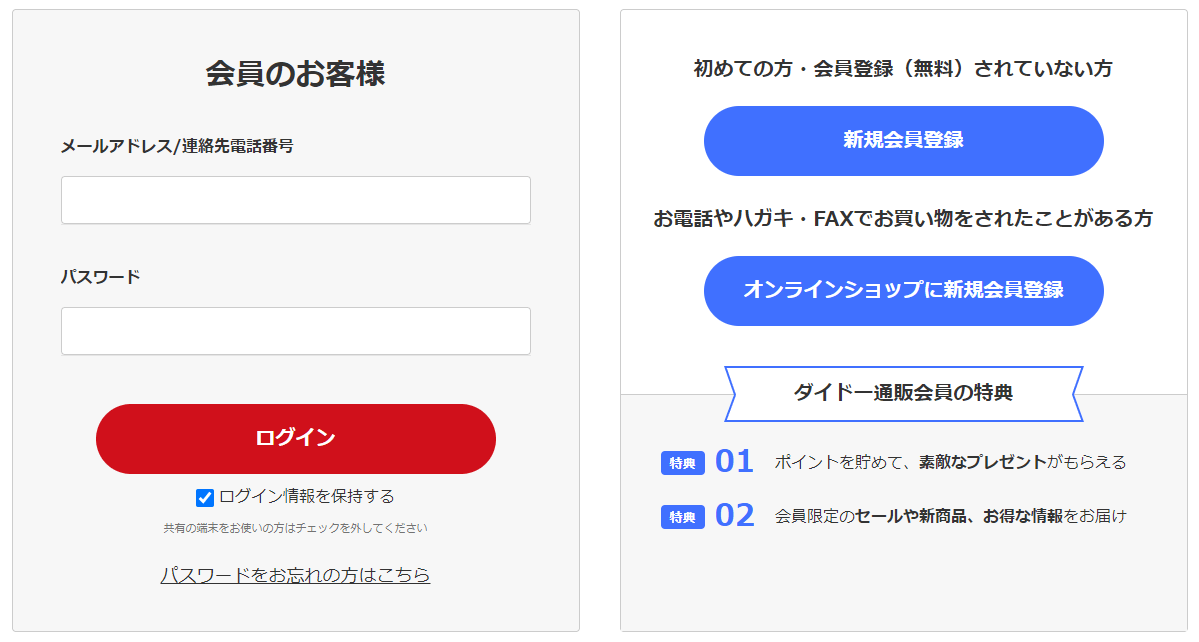Click the large 01 benefit number
Viewport: 1199px width, 642px height.
(x=735, y=462)
